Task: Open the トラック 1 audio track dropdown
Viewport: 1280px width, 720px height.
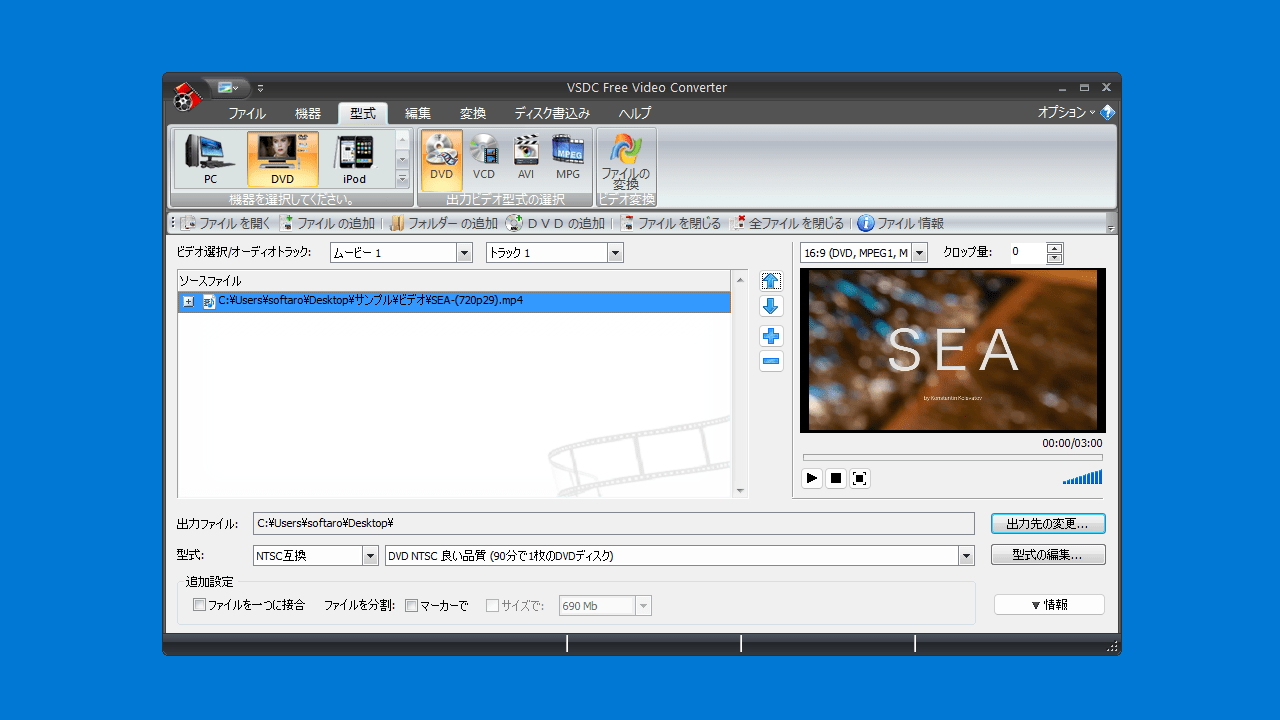Action: tap(616, 253)
